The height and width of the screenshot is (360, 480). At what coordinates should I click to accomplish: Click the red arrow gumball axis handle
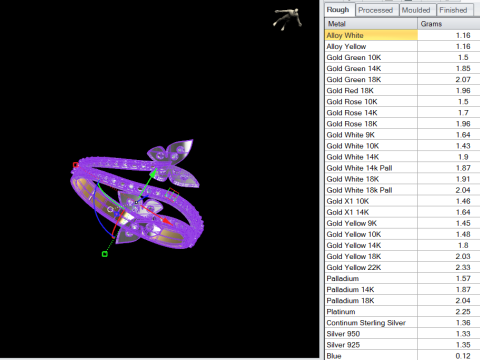tap(168, 221)
